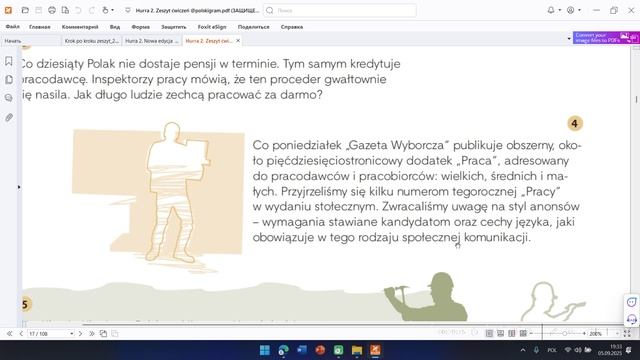Open the notifications bell icon
640x360 pixels.
coord(551,10)
